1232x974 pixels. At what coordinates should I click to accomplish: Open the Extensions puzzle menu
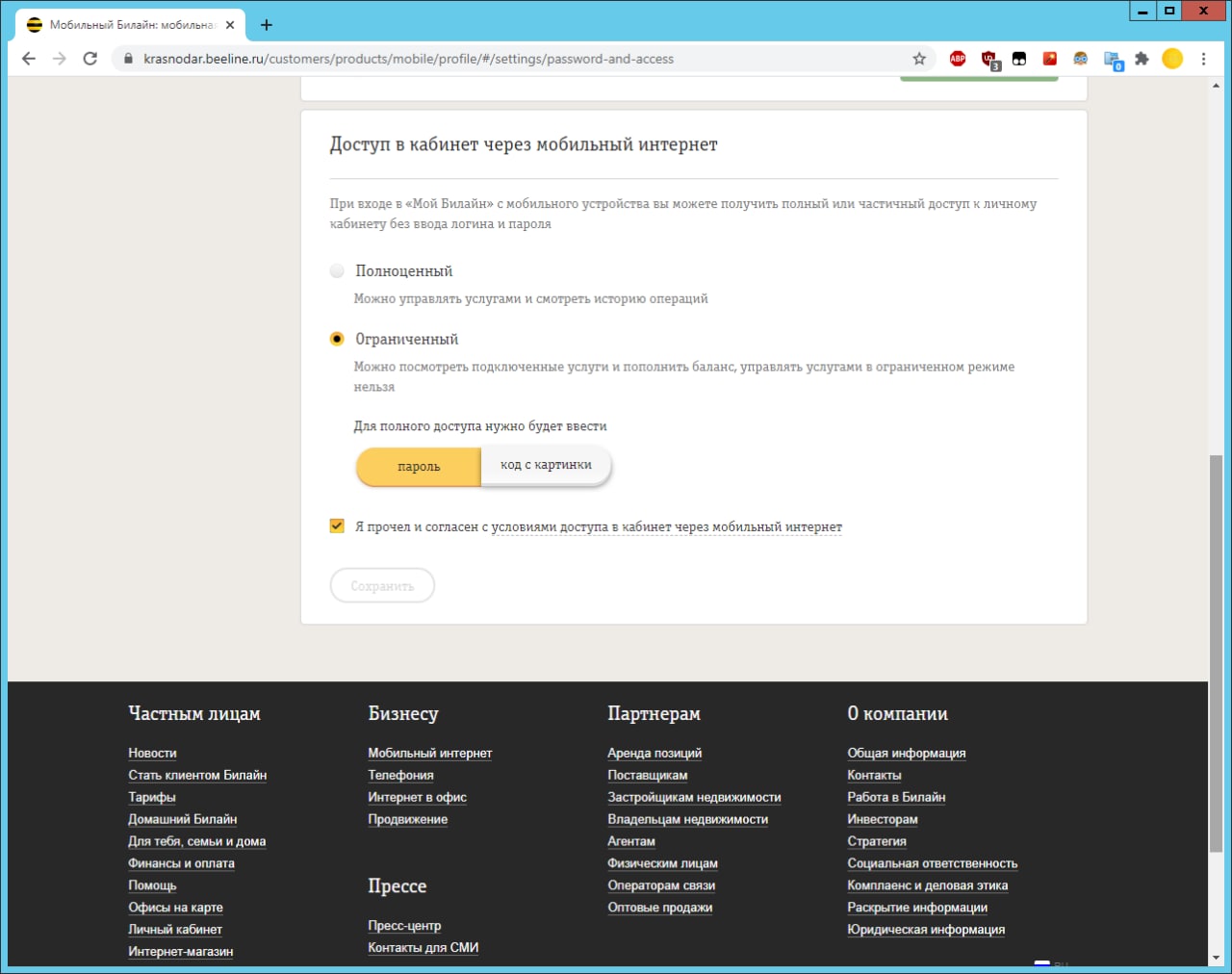[x=1142, y=59]
